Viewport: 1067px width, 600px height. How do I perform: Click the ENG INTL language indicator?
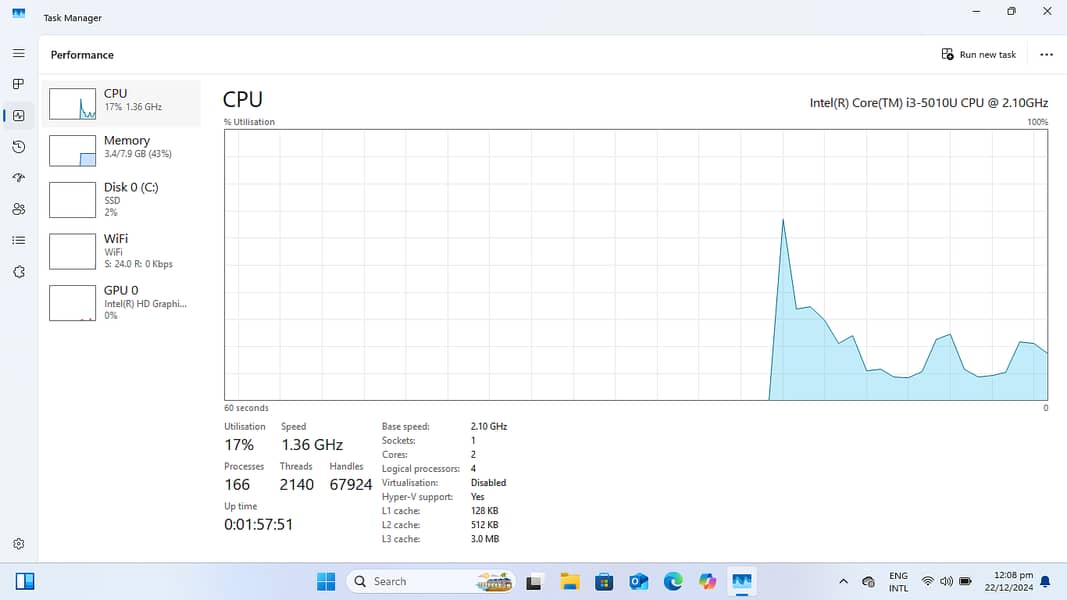click(898, 581)
